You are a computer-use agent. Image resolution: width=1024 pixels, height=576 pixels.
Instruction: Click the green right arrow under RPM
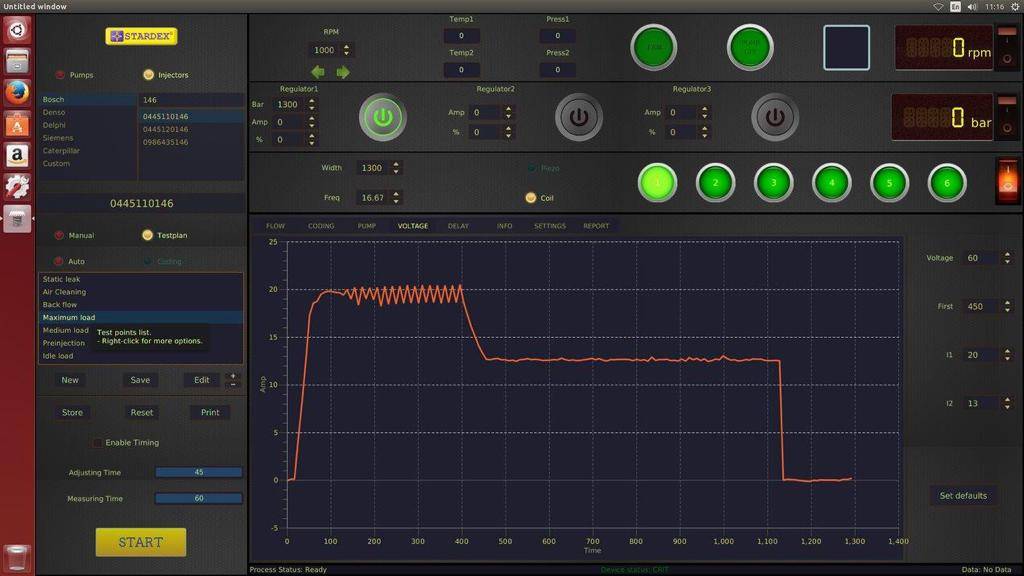(x=343, y=72)
